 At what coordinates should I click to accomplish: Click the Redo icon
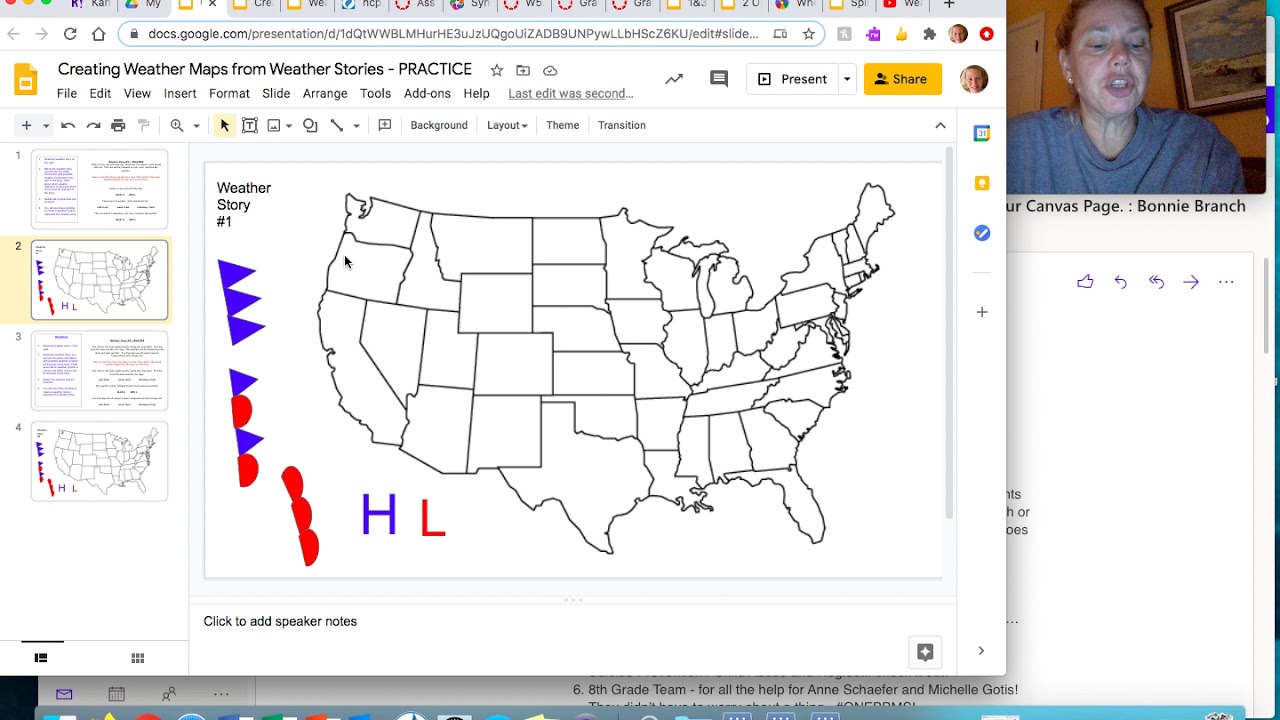tap(93, 125)
